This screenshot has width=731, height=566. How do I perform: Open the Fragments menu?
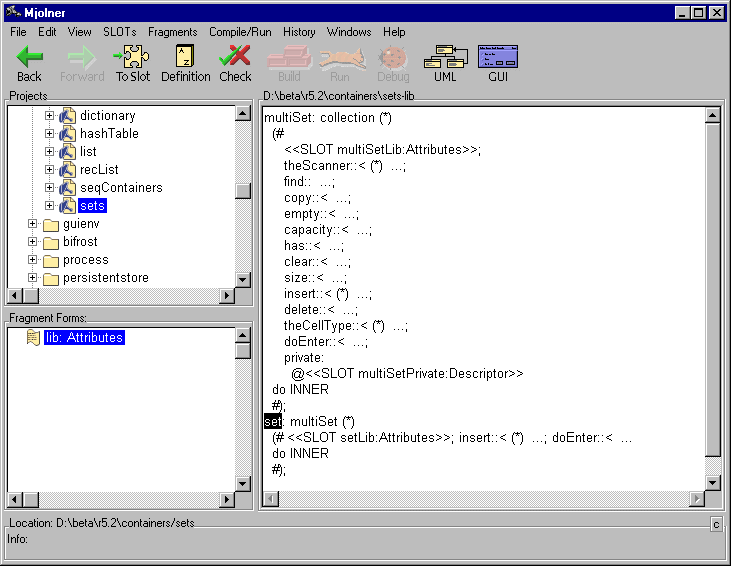(172, 32)
